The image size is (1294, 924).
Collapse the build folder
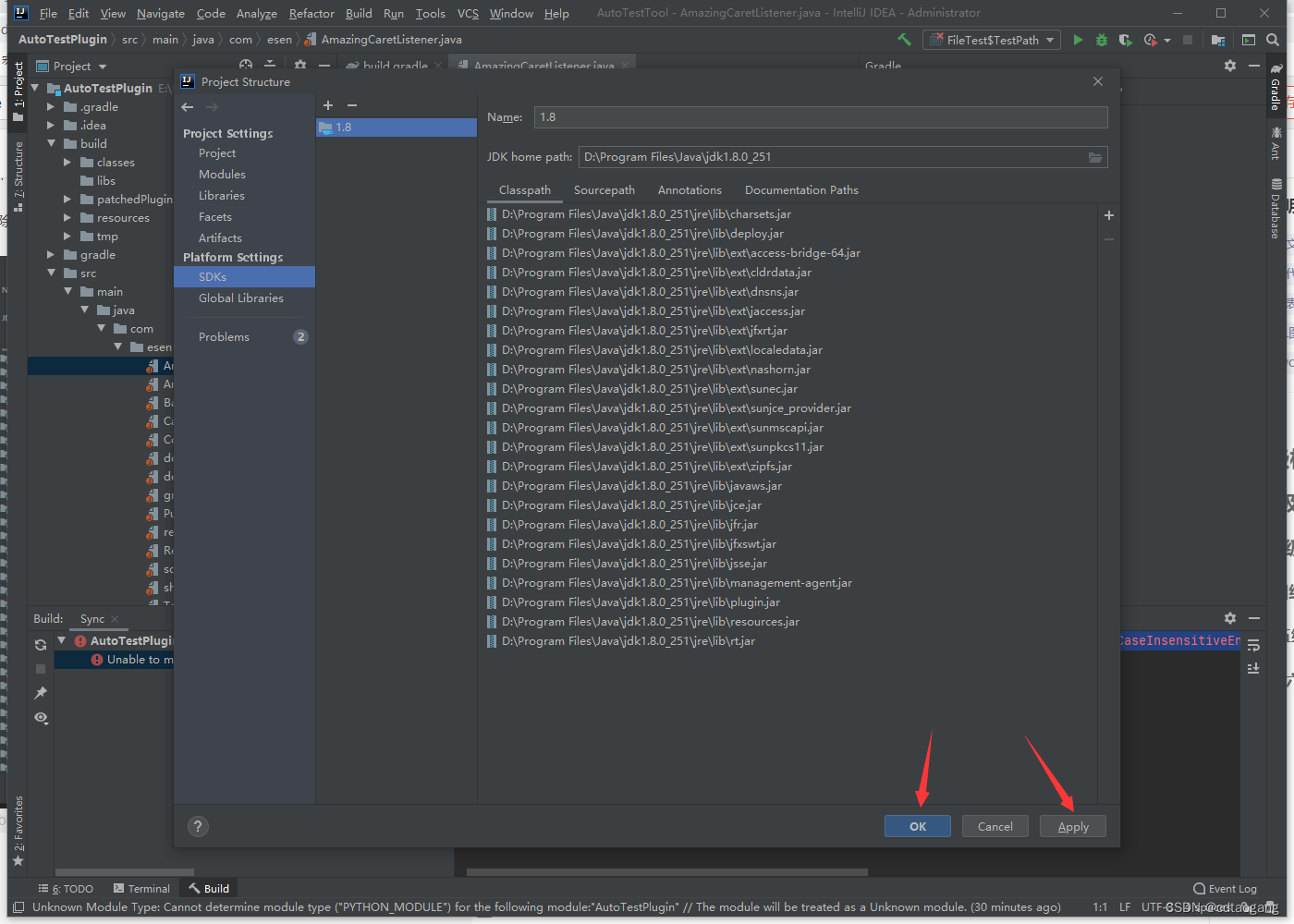[x=51, y=144]
